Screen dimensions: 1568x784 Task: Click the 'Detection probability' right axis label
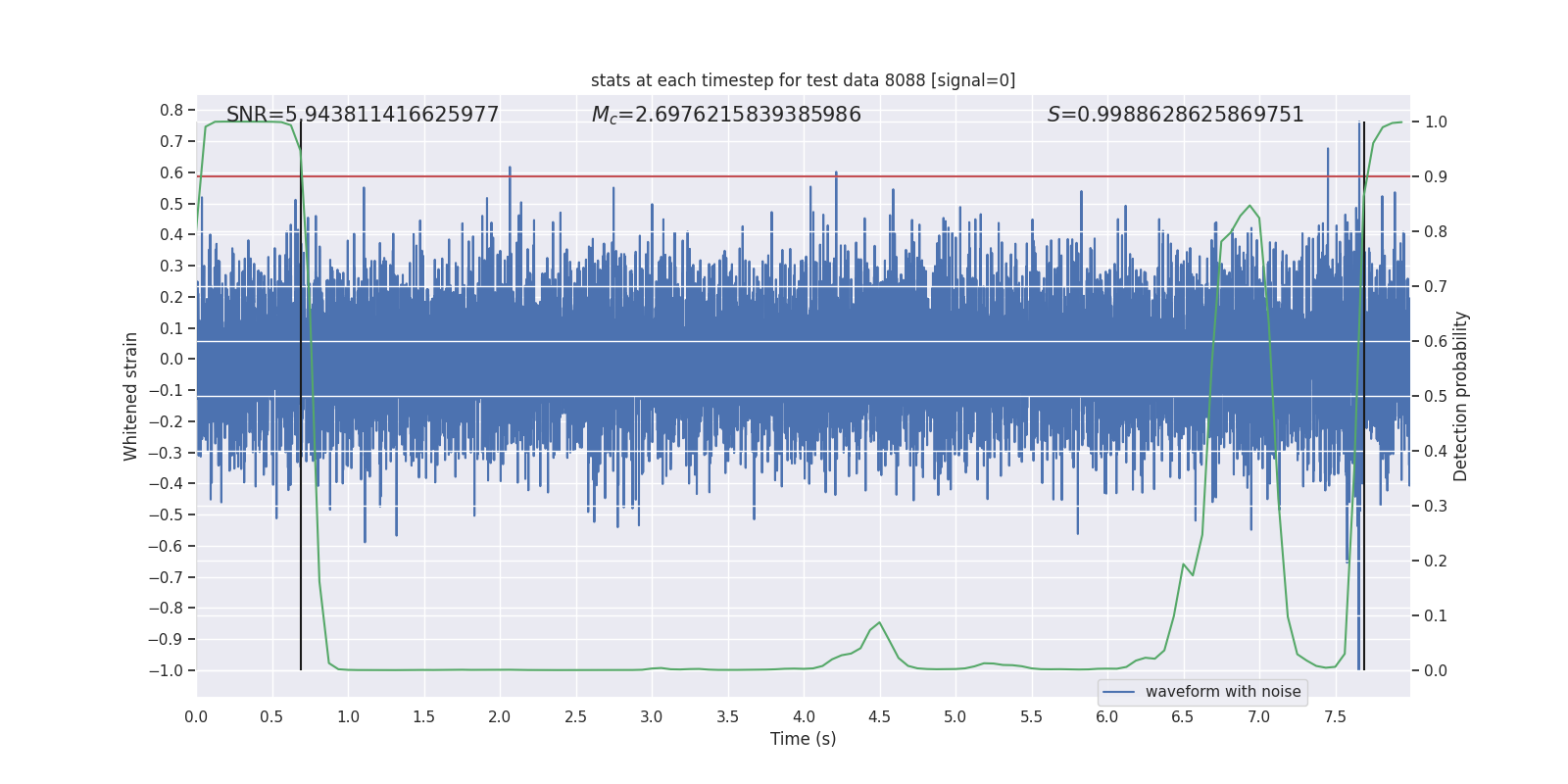coord(1460,396)
